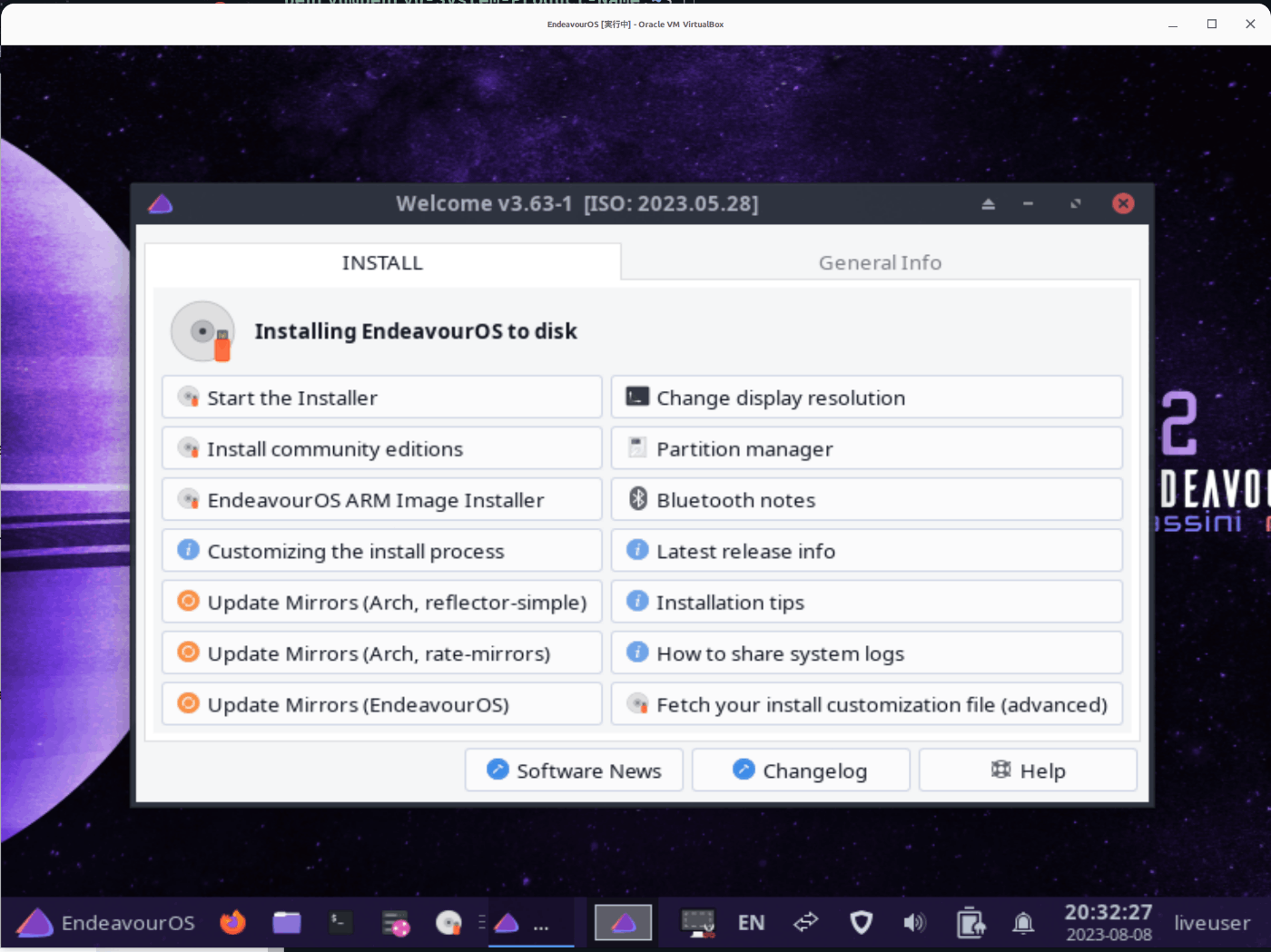The image size is (1271, 952).
Task: Click the workspace switcher thumbnail in taskbar
Action: tap(623, 923)
